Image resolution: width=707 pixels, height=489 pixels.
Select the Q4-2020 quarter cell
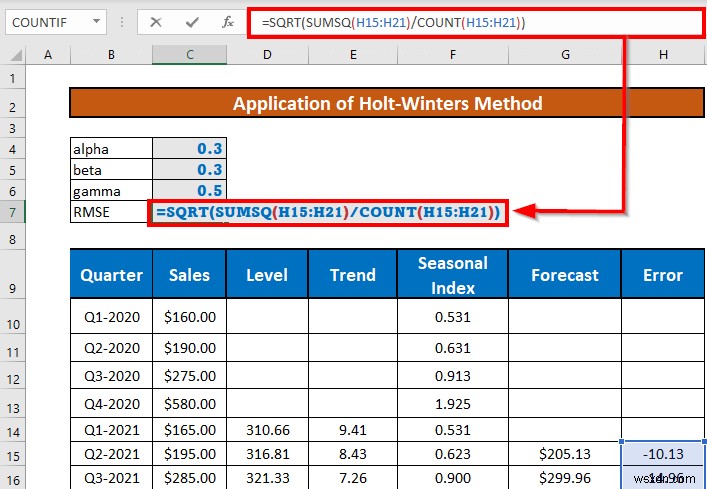tap(111, 403)
